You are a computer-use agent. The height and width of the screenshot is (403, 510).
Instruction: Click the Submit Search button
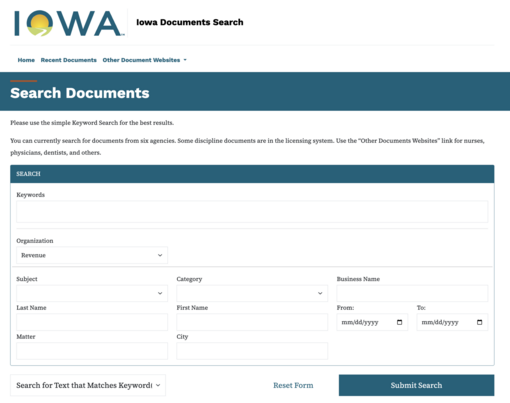coord(416,385)
